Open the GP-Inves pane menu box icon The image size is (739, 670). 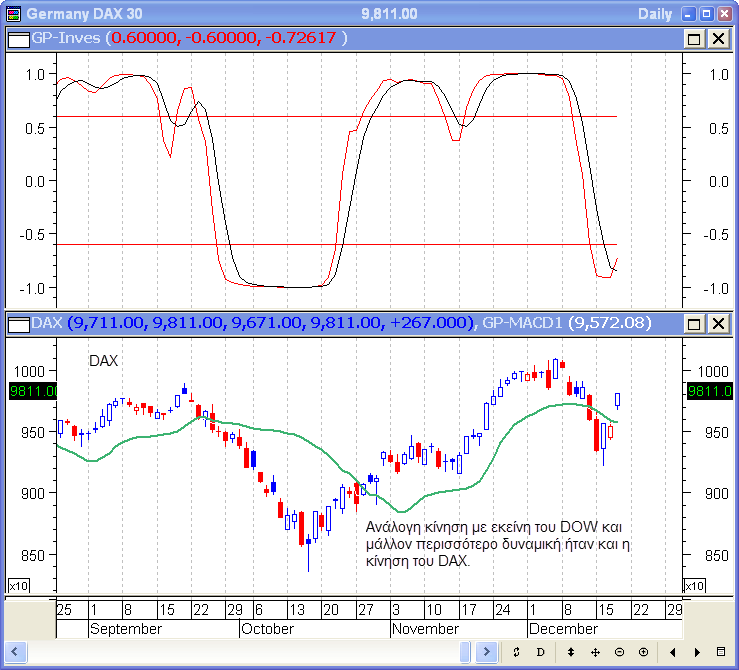pyautogui.click(x=18, y=38)
